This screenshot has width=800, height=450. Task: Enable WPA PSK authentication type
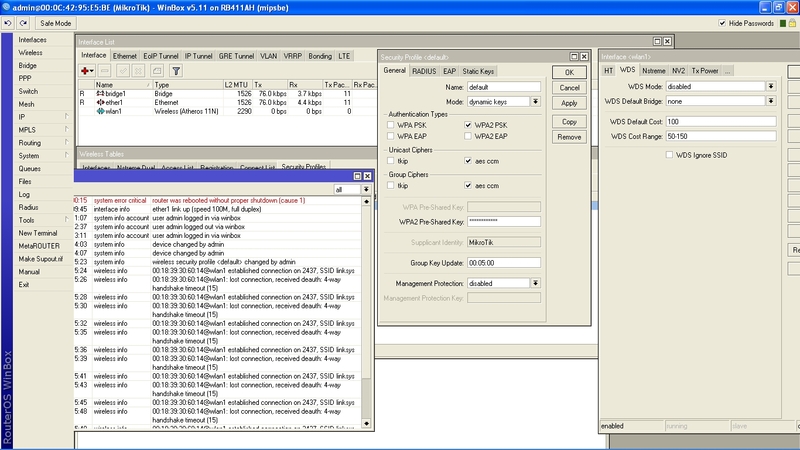(x=390, y=125)
